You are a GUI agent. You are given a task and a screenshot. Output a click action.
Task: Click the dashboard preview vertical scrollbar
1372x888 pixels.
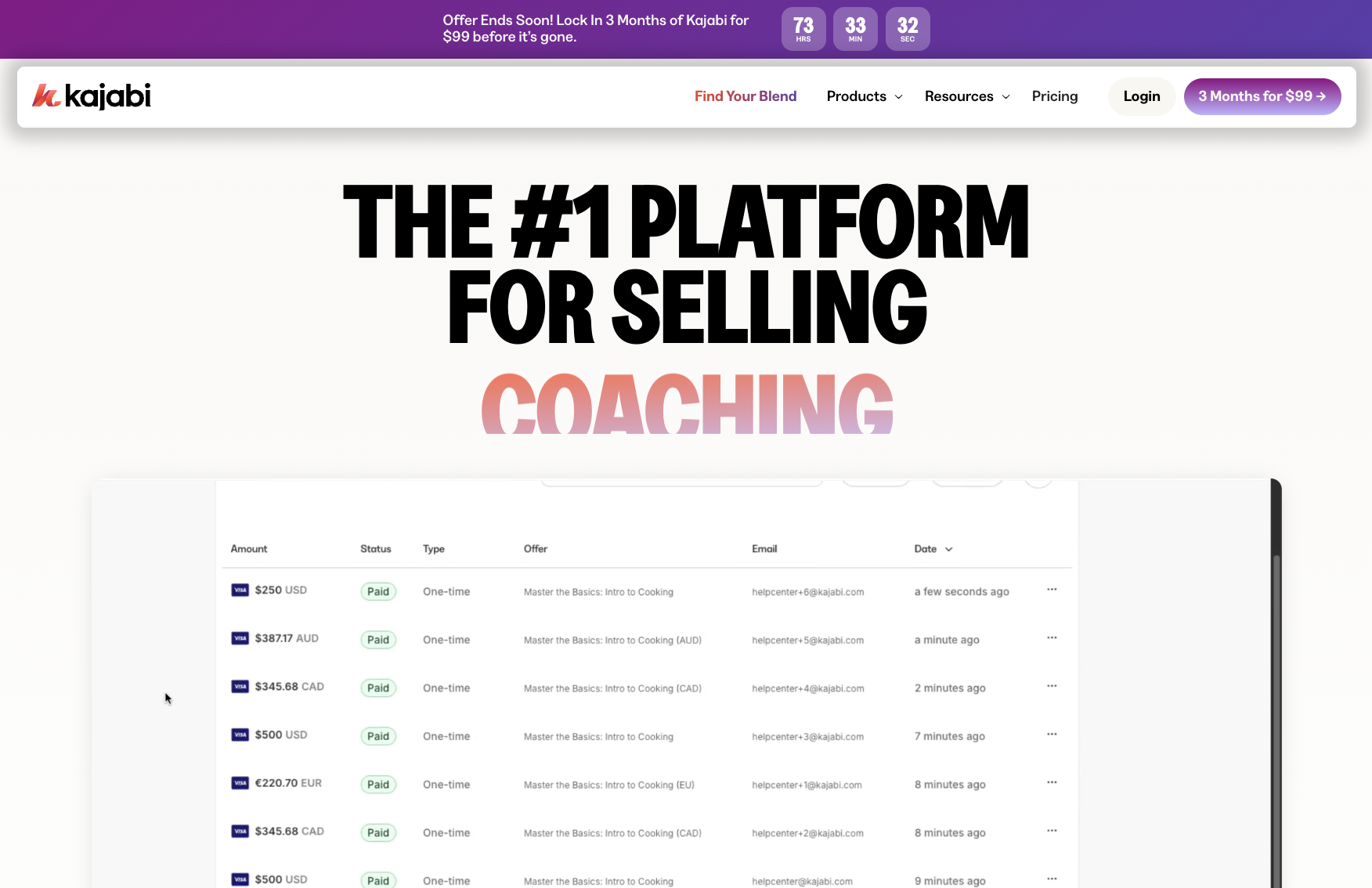point(1276,720)
